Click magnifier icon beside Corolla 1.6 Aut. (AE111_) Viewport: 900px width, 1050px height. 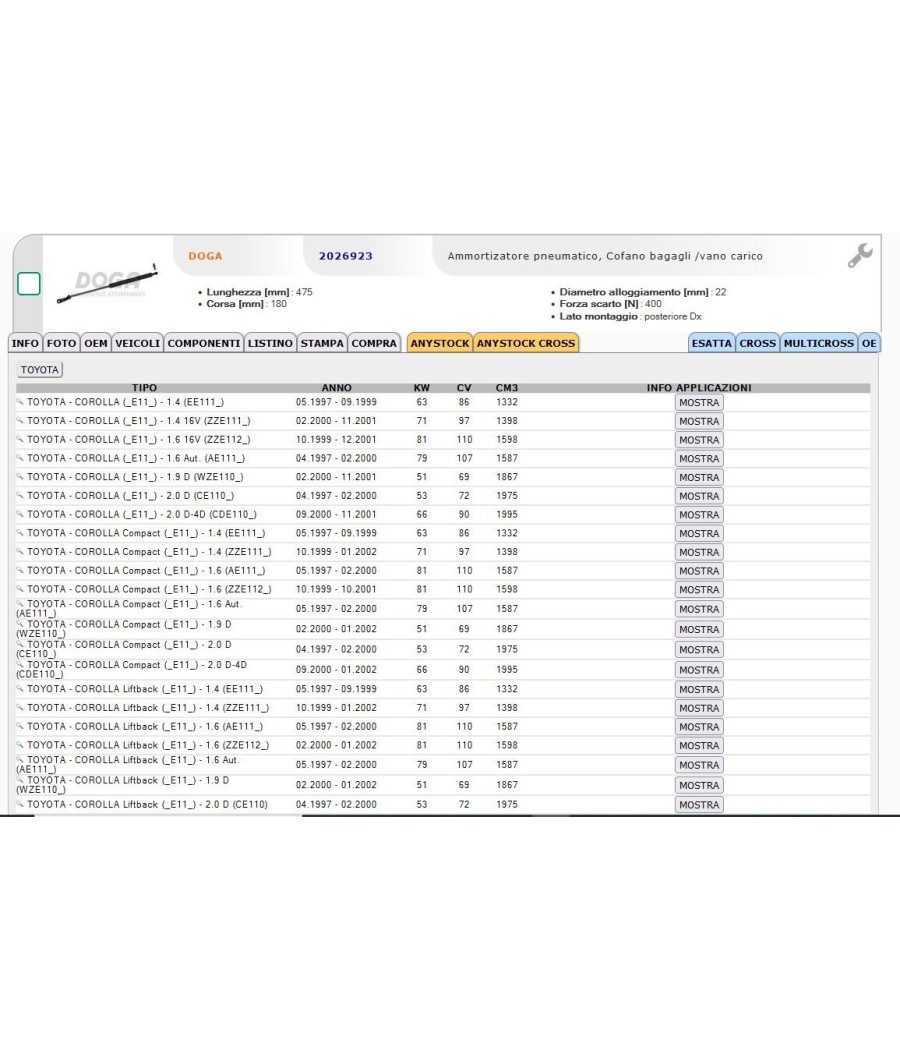pyautogui.click(x=20, y=458)
